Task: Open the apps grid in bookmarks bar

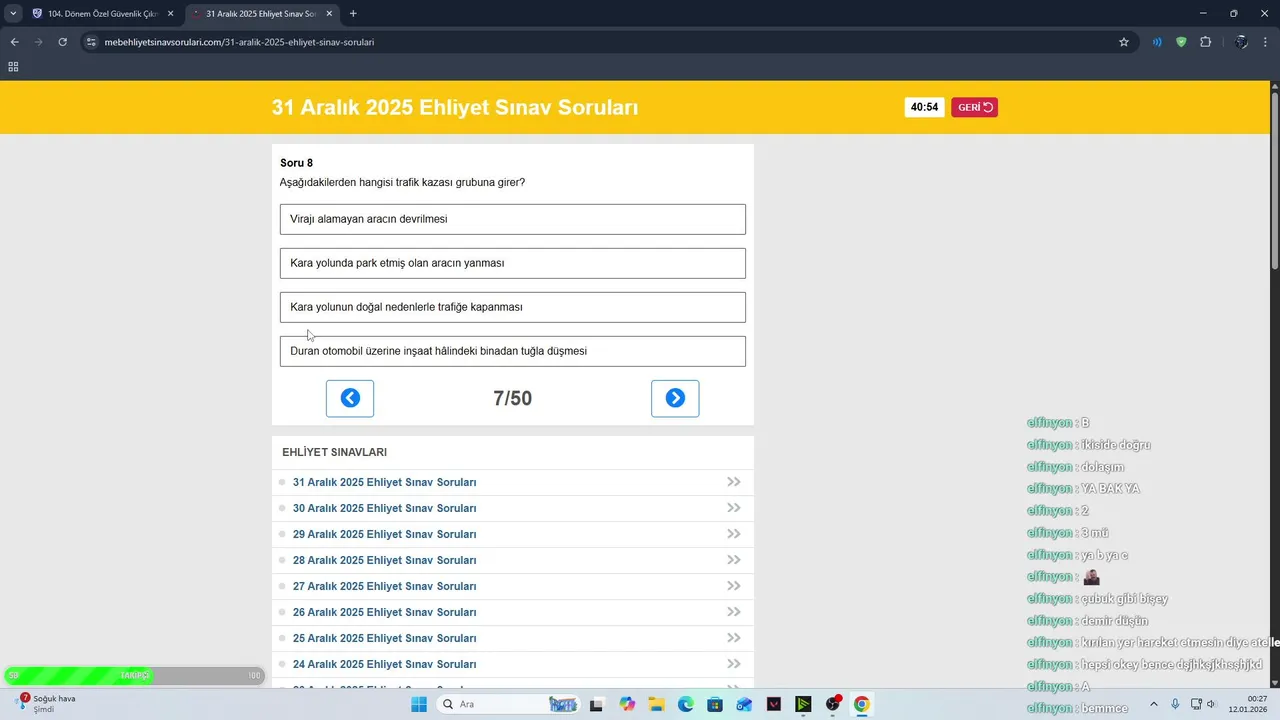Action: (13, 67)
